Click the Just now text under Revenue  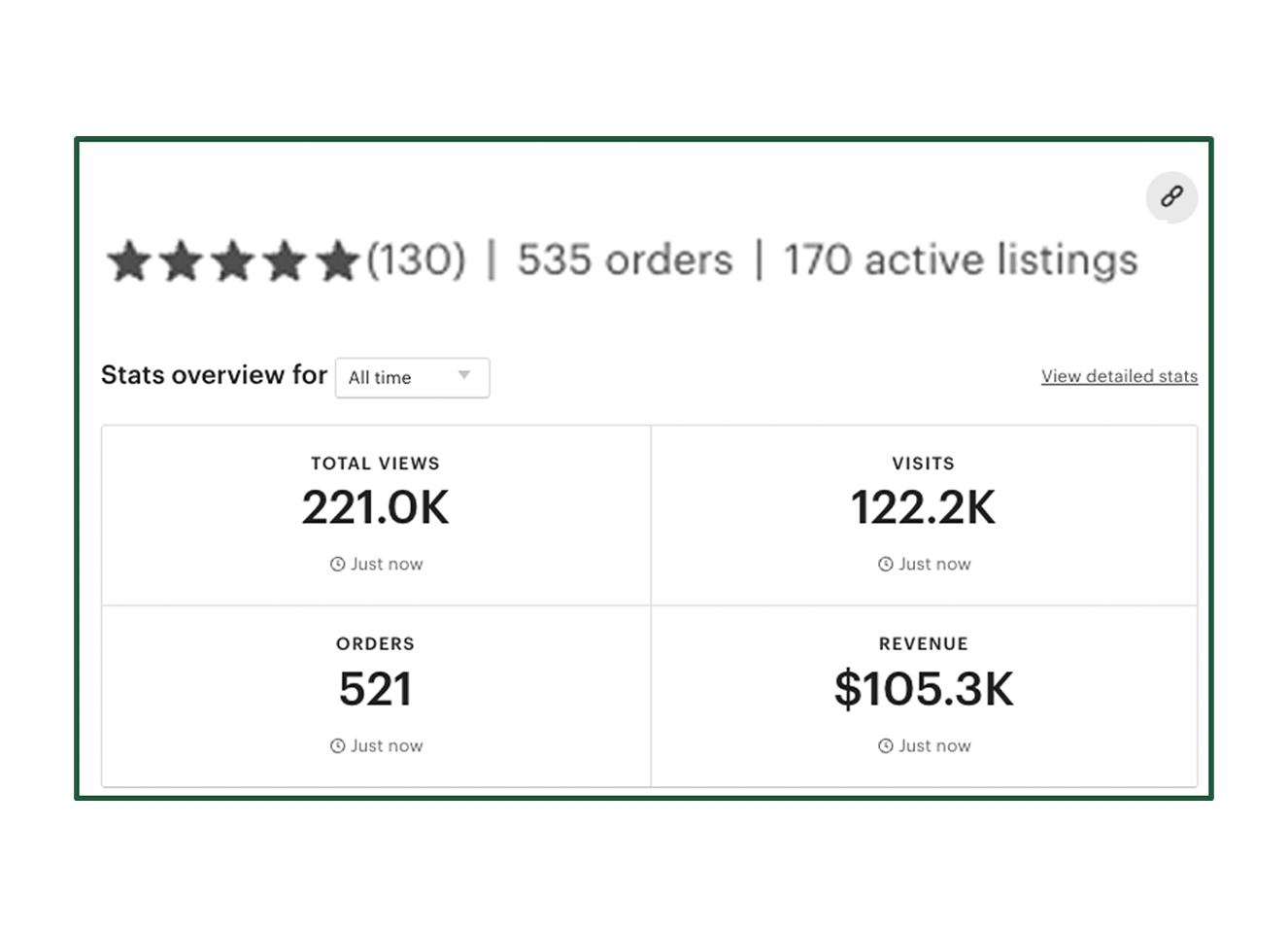(934, 746)
